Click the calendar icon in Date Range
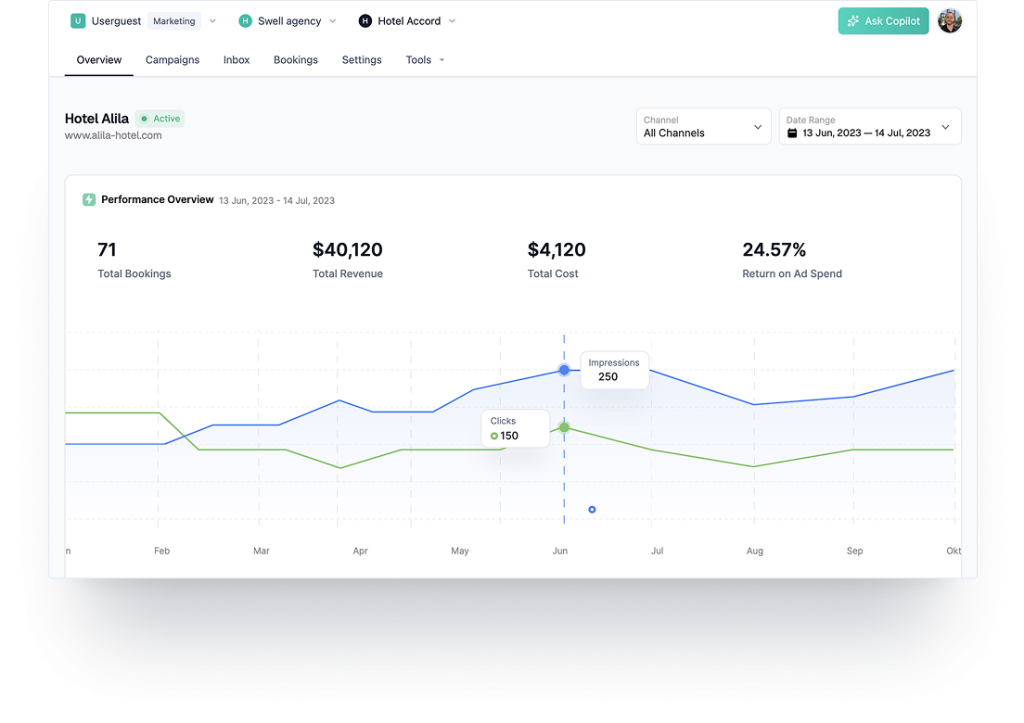 pos(793,133)
